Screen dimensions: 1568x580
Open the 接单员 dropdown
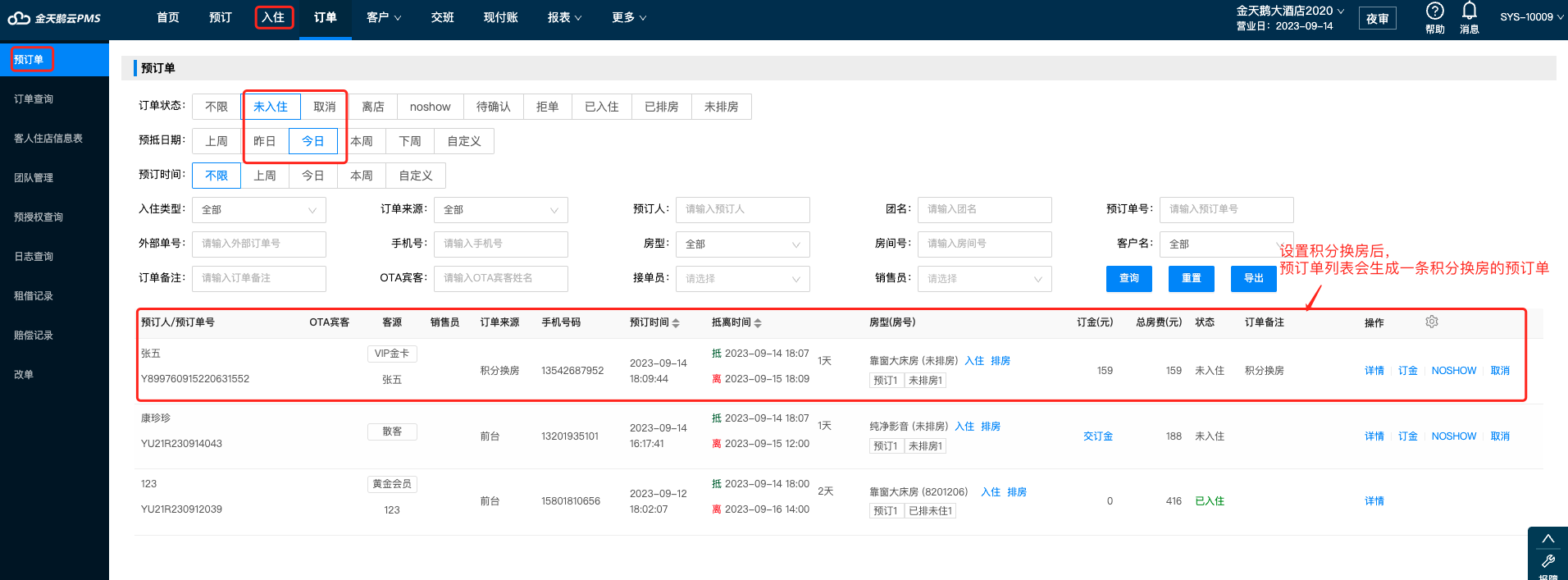click(x=743, y=279)
